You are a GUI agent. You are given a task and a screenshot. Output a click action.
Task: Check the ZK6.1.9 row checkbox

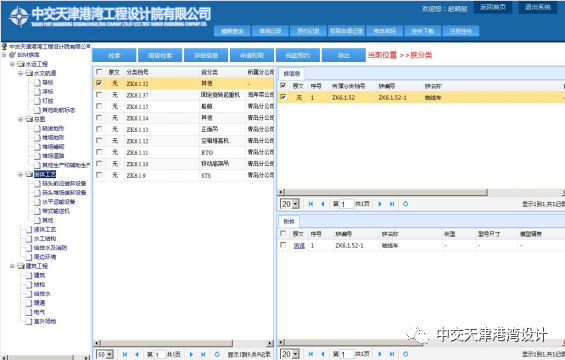tap(99, 175)
